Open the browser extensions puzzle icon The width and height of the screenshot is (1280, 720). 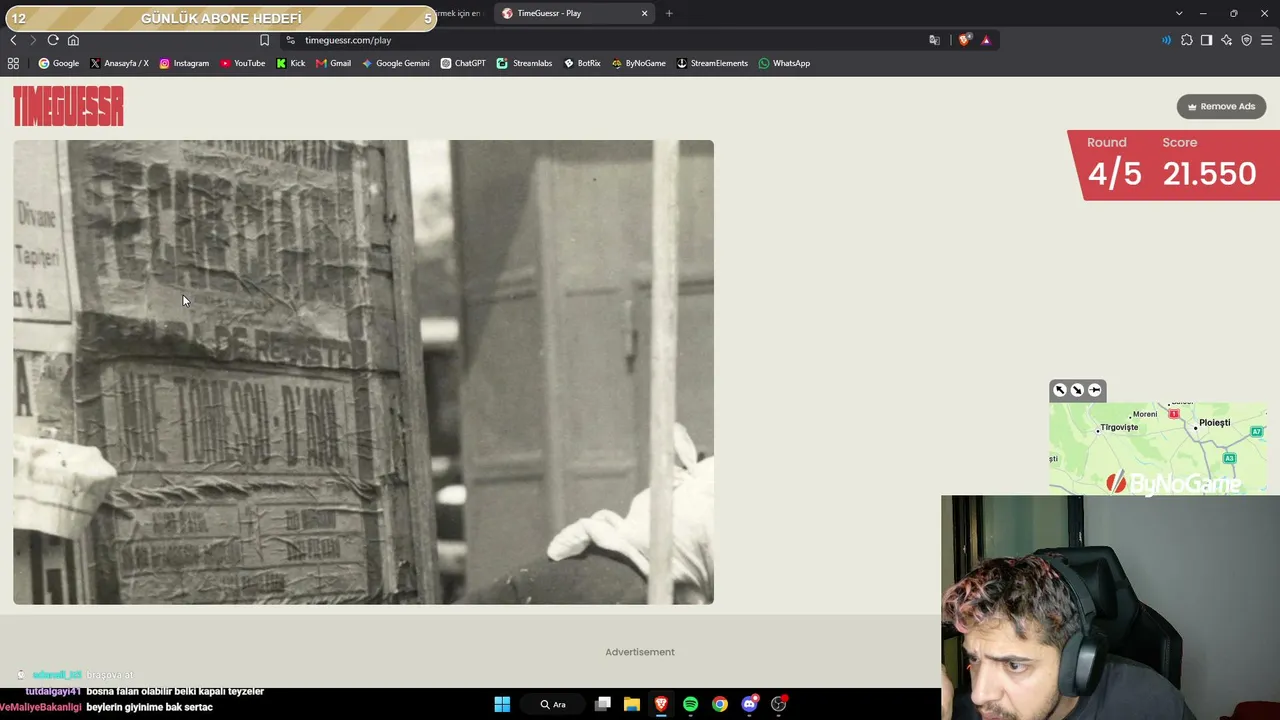(x=1187, y=40)
